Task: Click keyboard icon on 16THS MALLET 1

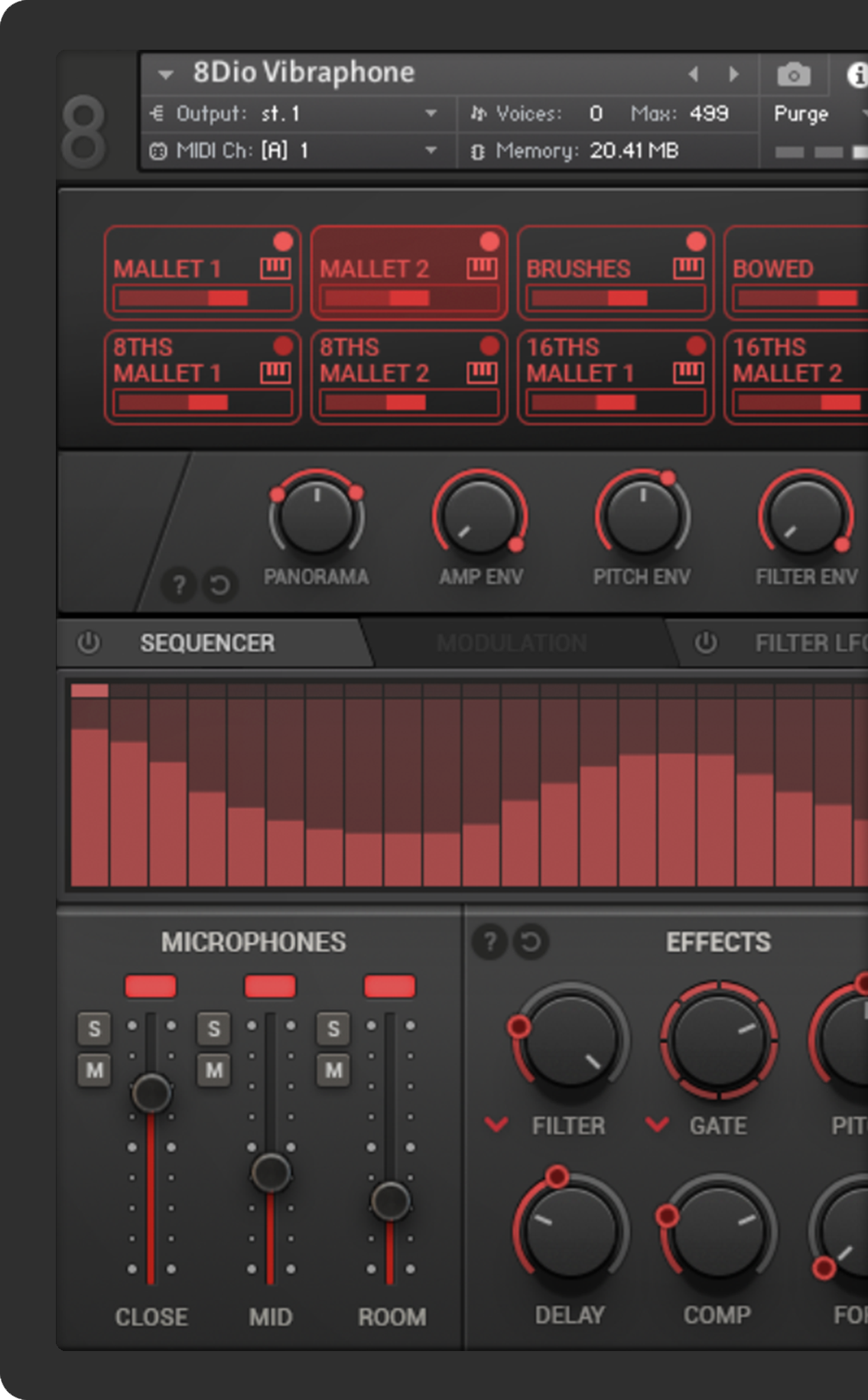Action: click(x=688, y=373)
